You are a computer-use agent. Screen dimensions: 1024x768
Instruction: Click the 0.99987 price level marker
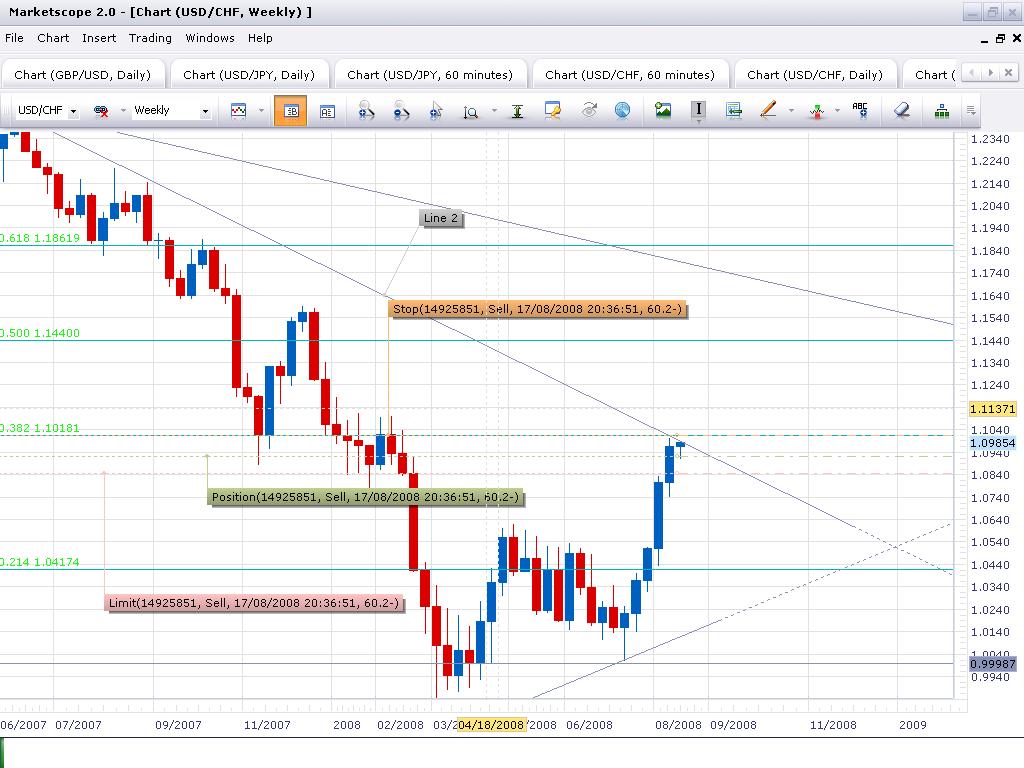click(993, 664)
